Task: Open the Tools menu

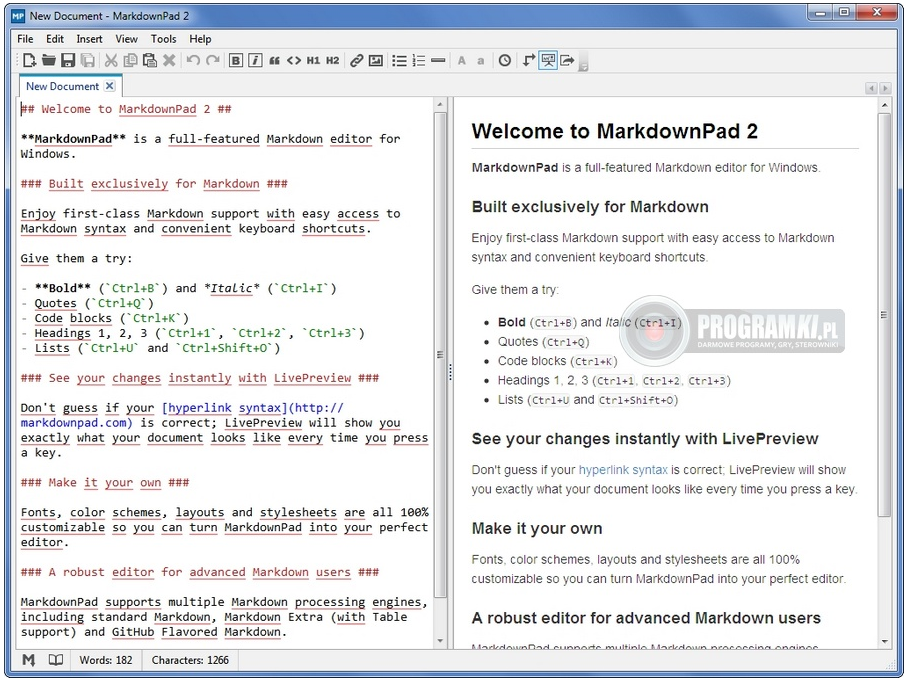Action: [x=164, y=39]
